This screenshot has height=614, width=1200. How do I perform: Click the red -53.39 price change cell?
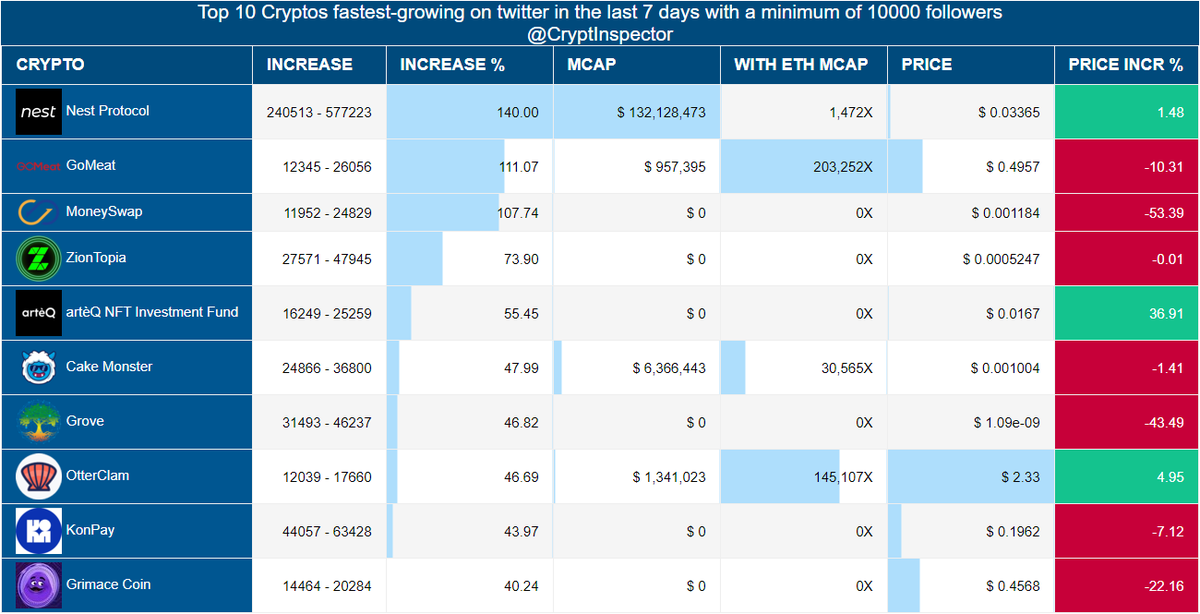pos(1127,213)
